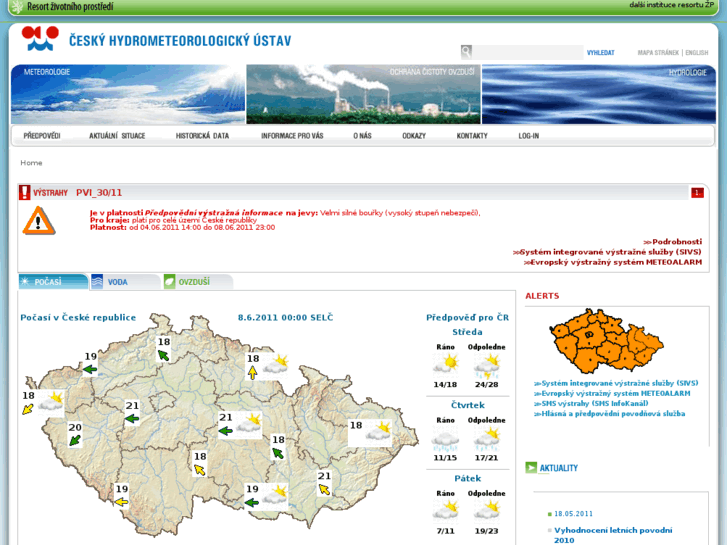The width and height of the screenshot is (727, 545).
Task: Click the HYDROLOGIE water banner
Action: (599, 94)
